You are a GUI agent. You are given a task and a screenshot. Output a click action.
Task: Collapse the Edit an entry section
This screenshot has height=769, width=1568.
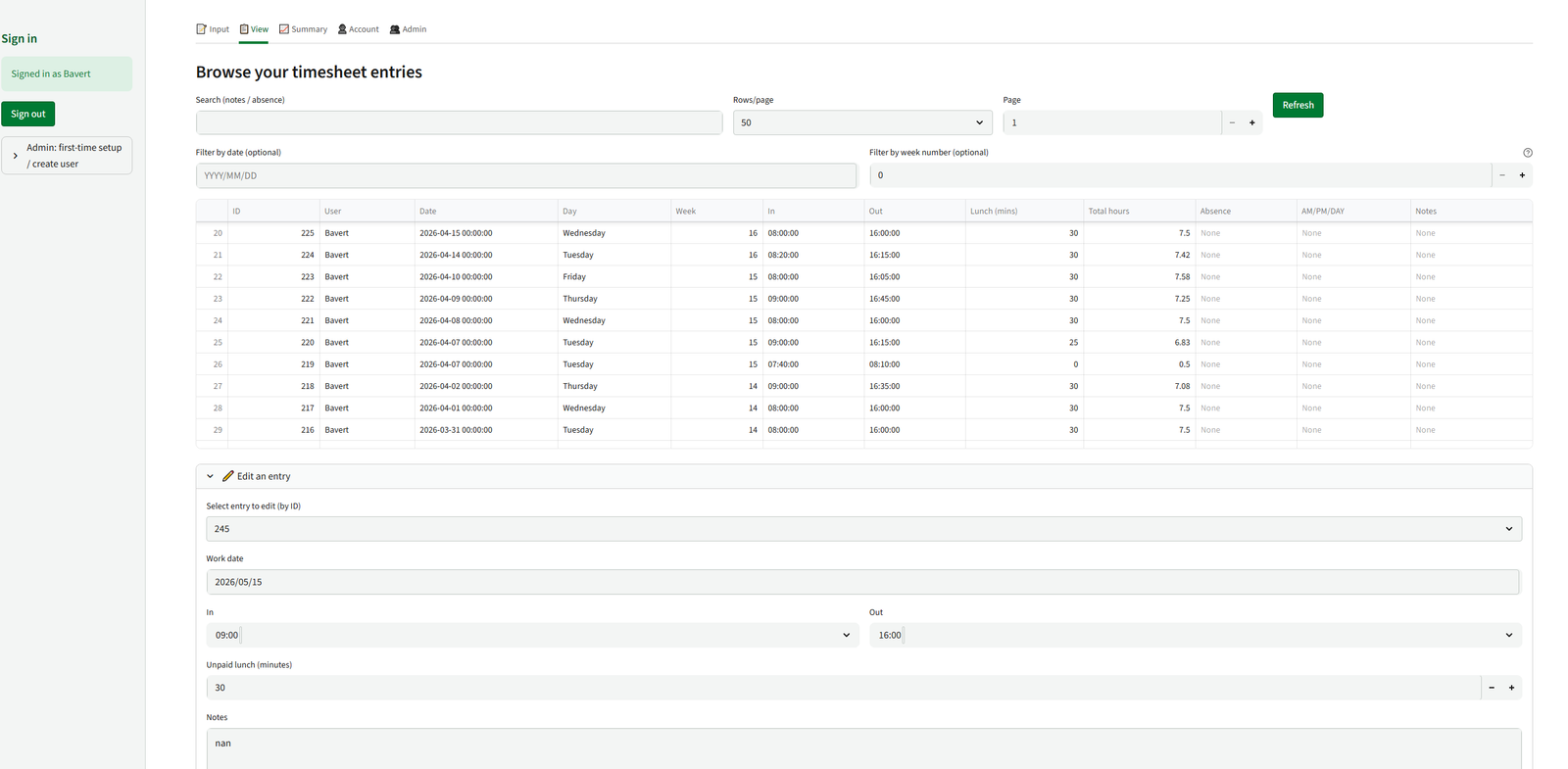pos(863,476)
